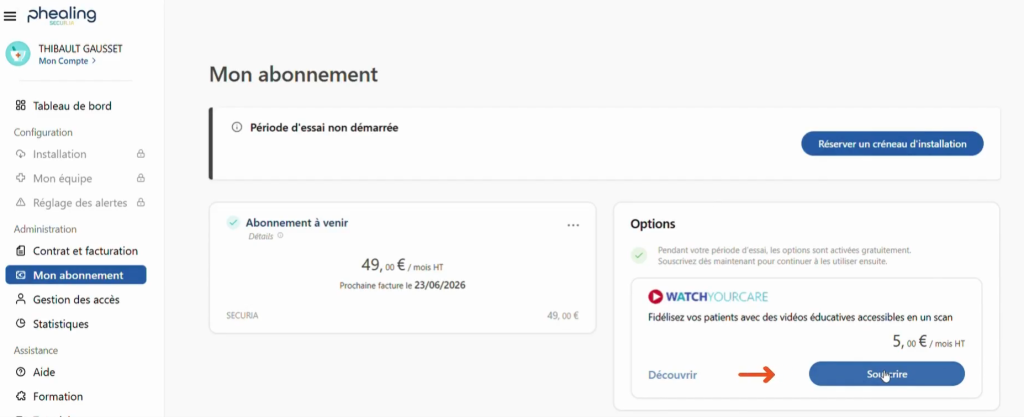Open the hamburger menu icon
This screenshot has height=417, width=1024.
click(x=10, y=16)
